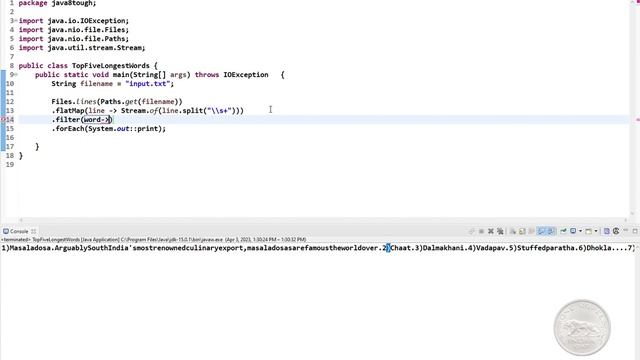Screen dimensions: 640x360
Task: Click the flatMap line with split regex
Action: coord(147,111)
